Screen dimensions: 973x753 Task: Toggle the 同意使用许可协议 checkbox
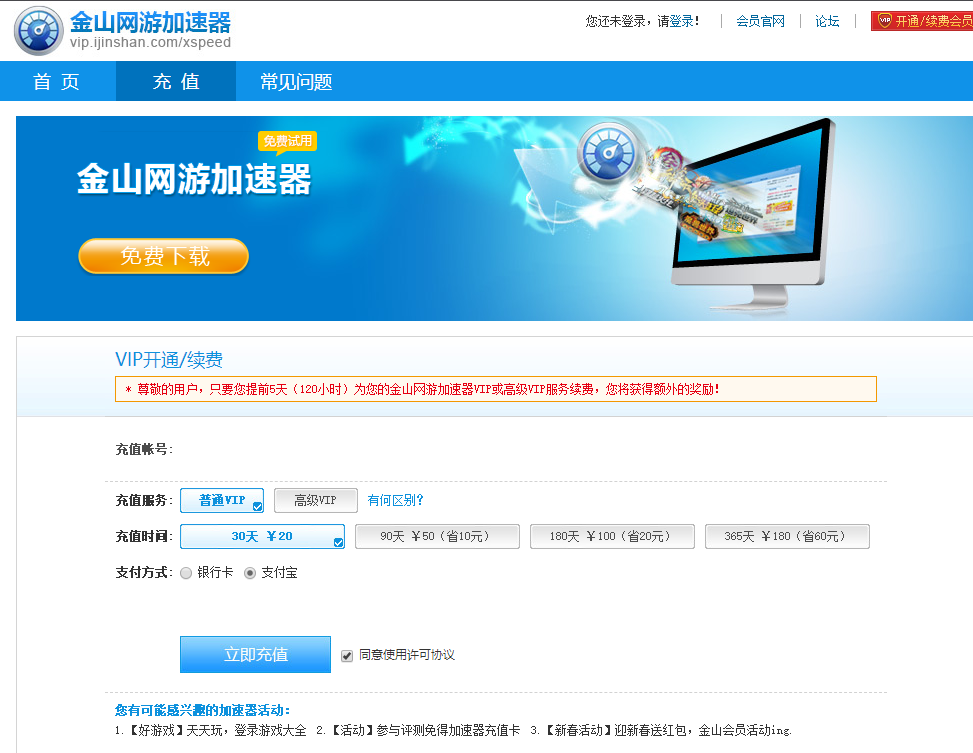[347, 656]
